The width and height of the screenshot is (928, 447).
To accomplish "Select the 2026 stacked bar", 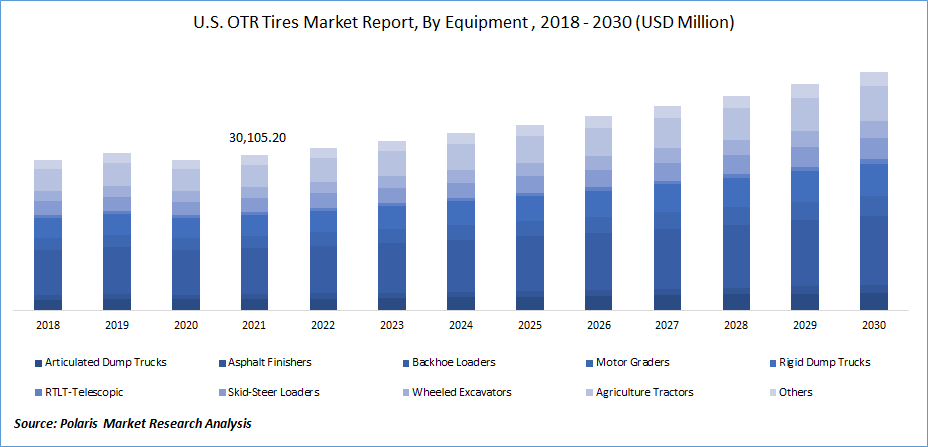I will pyautogui.click(x=598, y=213).
